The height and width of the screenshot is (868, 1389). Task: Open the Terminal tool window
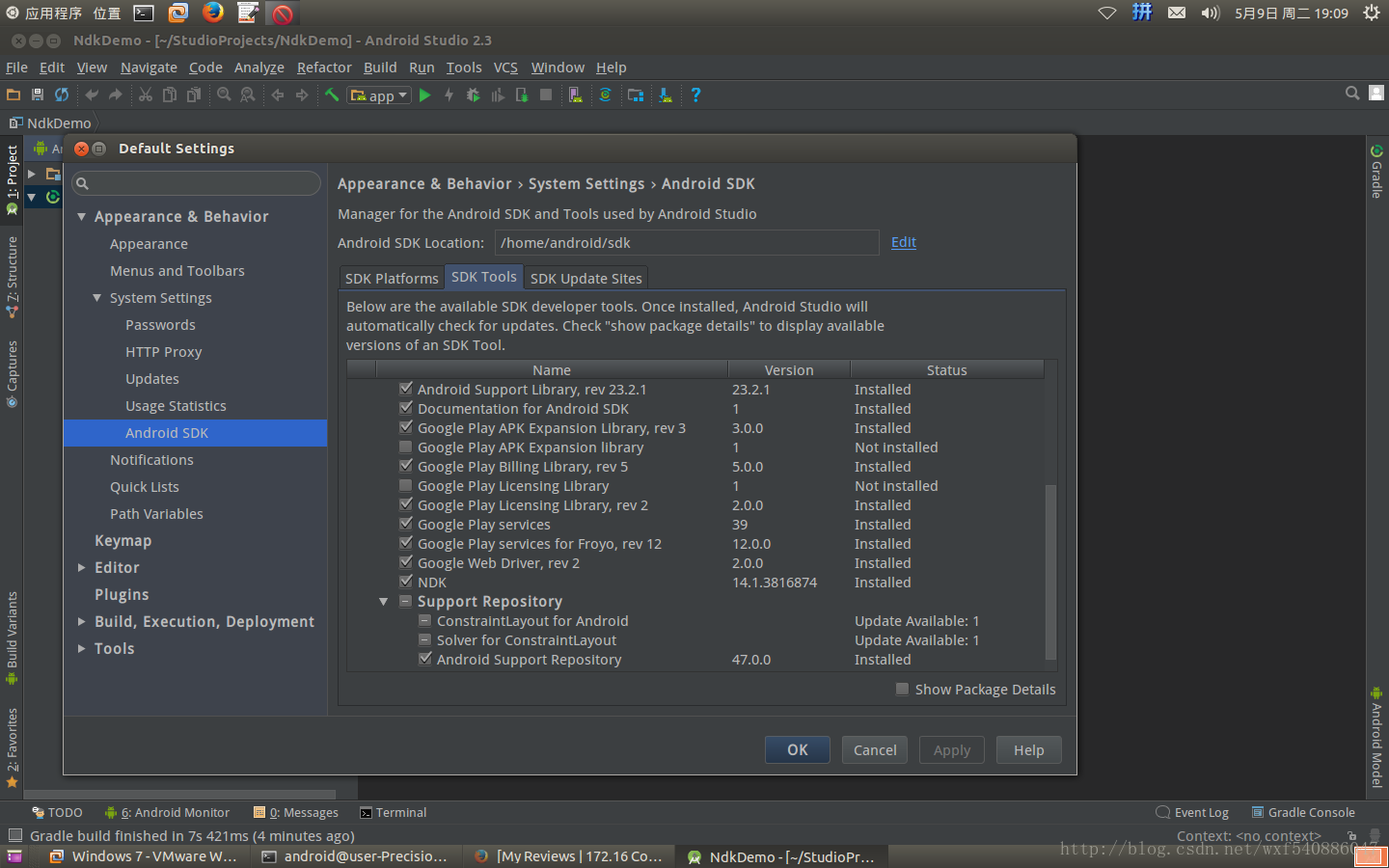(x=394, y=812)
